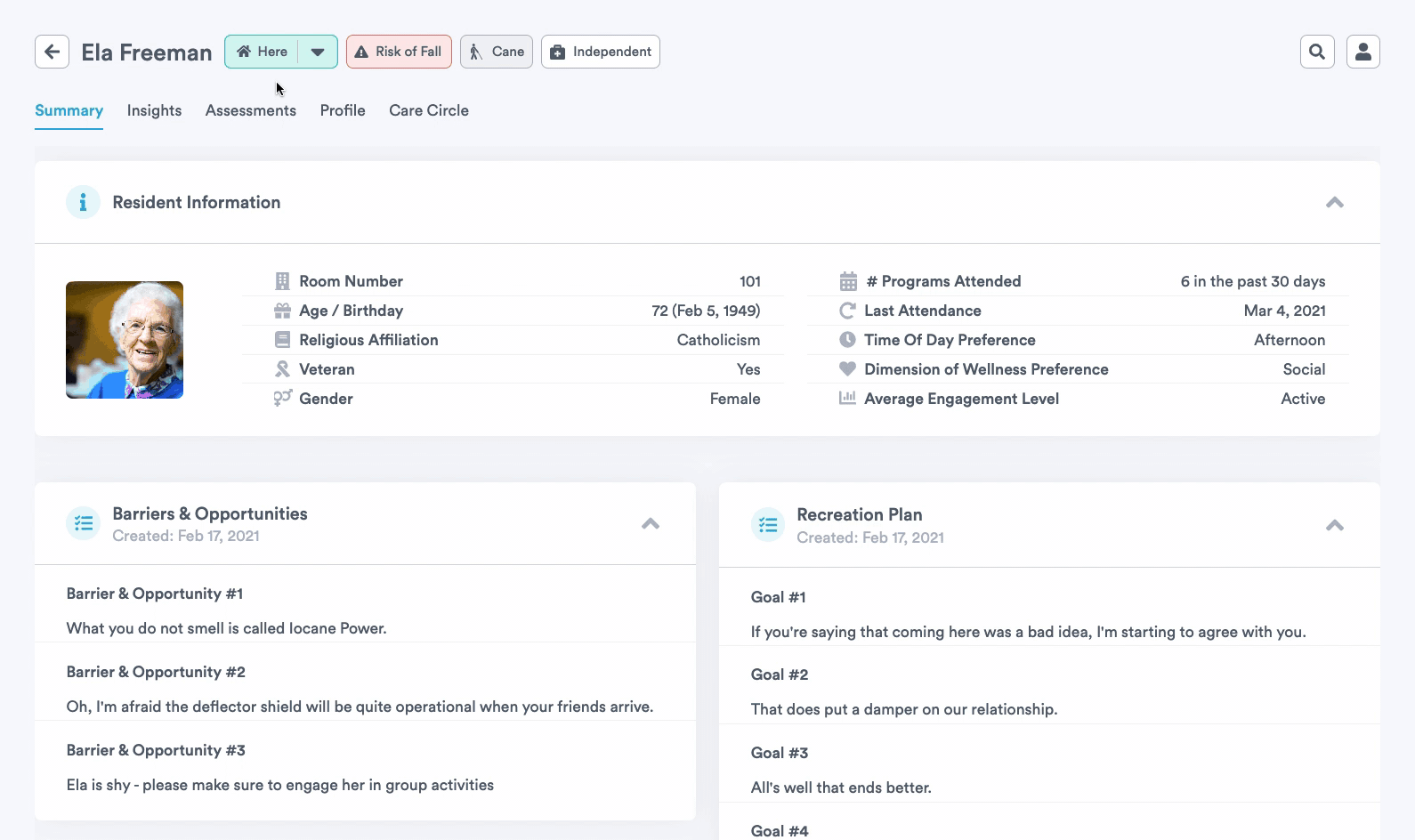Click the Active engagement level value
The height and width of the screenshot is (840, 1415).
click(1303, 399)
